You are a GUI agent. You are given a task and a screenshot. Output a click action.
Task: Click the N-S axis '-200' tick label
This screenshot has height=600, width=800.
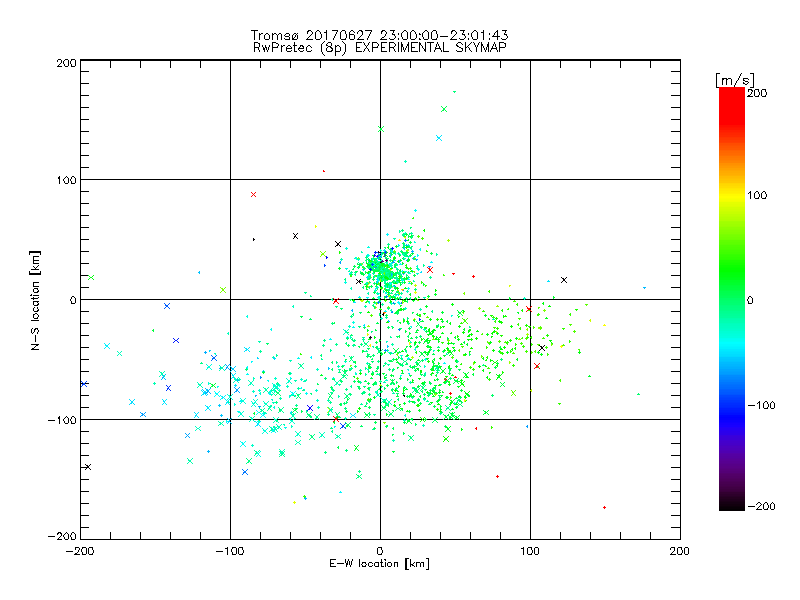62,536
